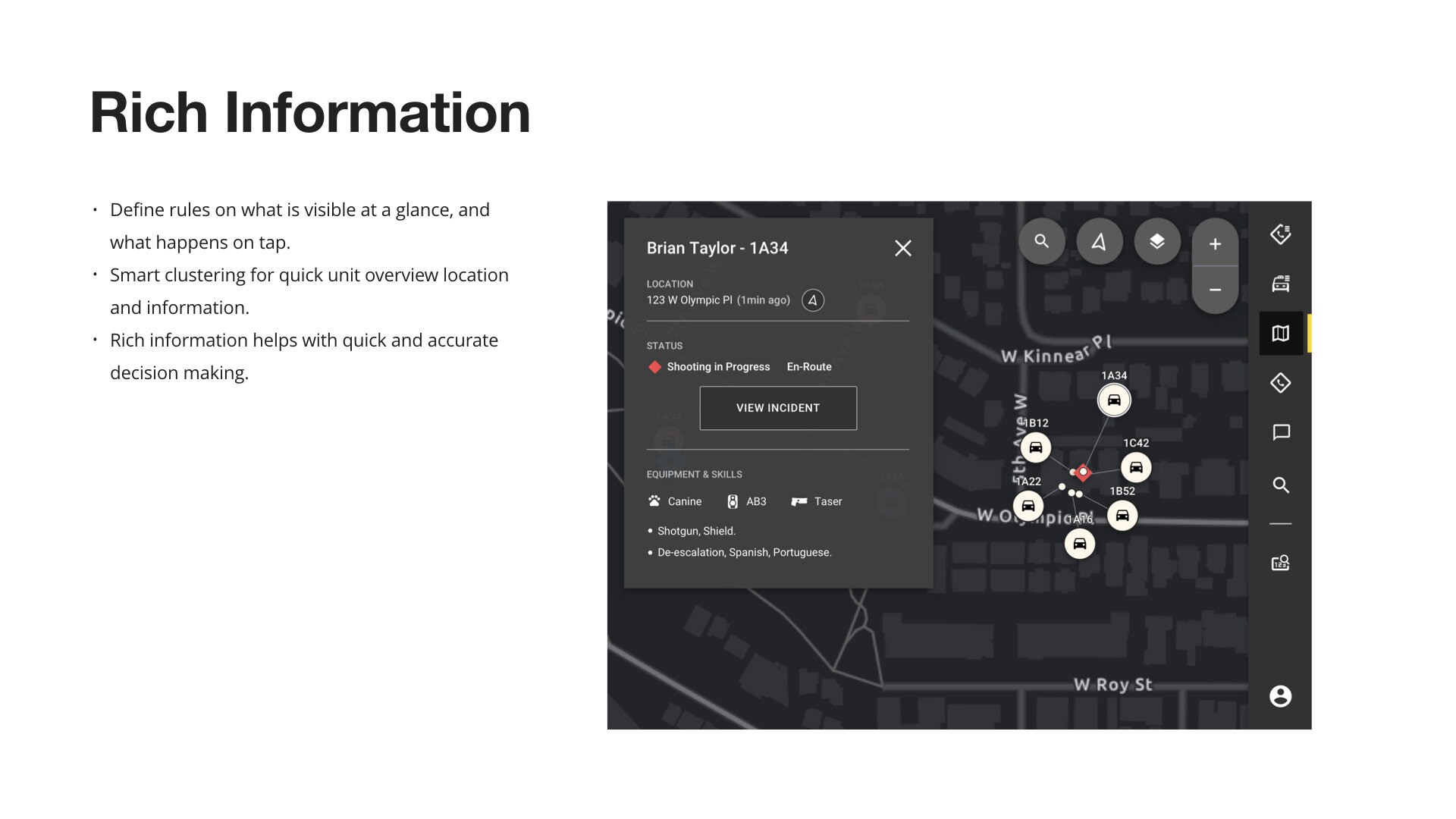Click the De-escalation, Spanish, Portuguese entry
This screenshot has height=819, width=1456.
[745, 552]
